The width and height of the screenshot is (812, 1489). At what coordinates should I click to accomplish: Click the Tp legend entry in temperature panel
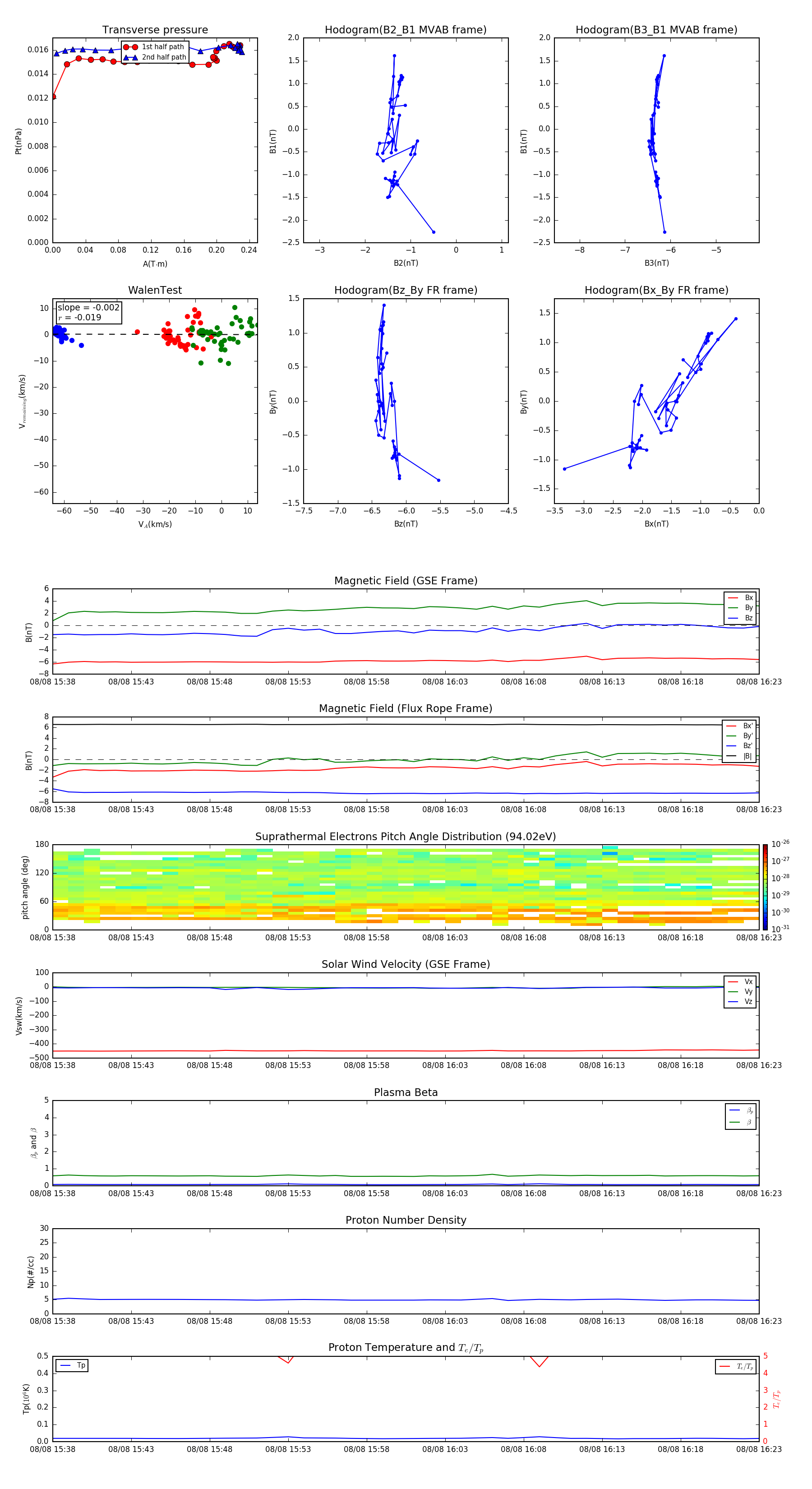tap(72, 1366)
